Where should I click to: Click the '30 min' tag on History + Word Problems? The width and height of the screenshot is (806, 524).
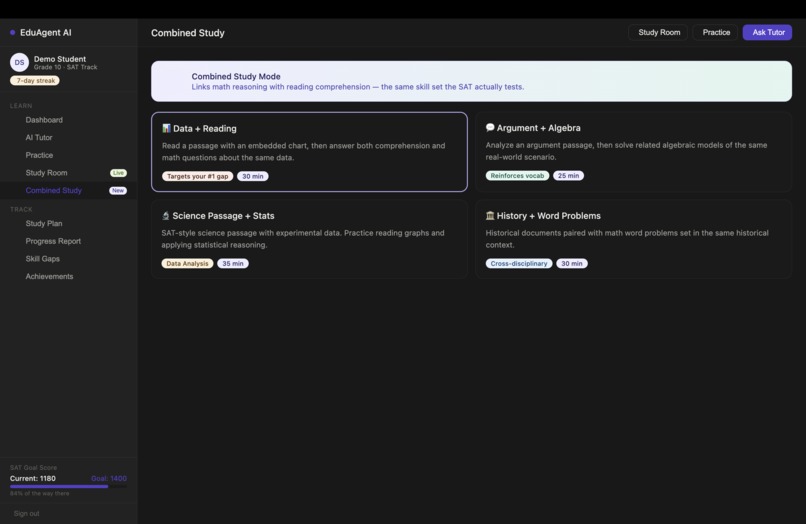572,263
